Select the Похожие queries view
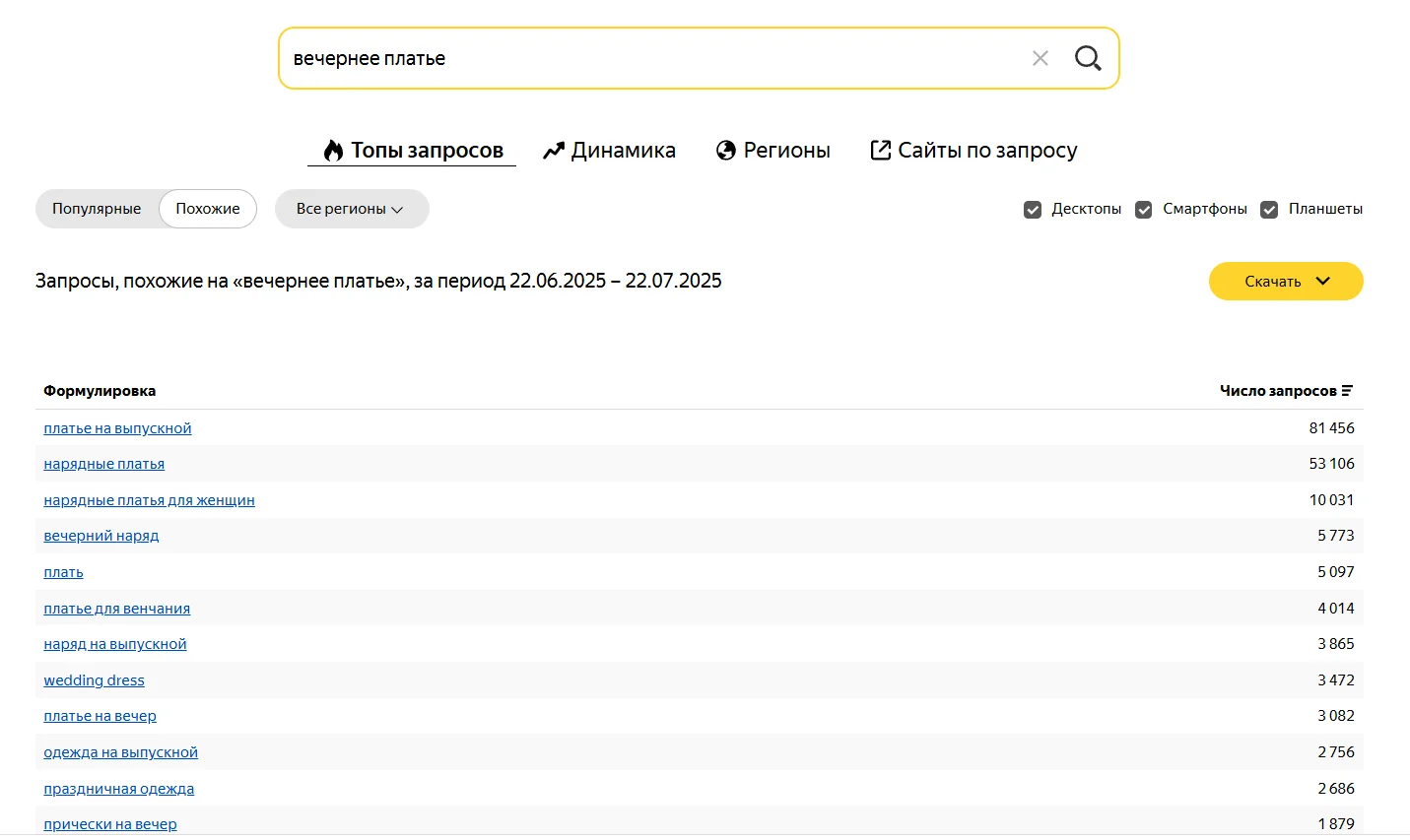This screenshot has height=840, width=1410. click(x=208, y=209)
